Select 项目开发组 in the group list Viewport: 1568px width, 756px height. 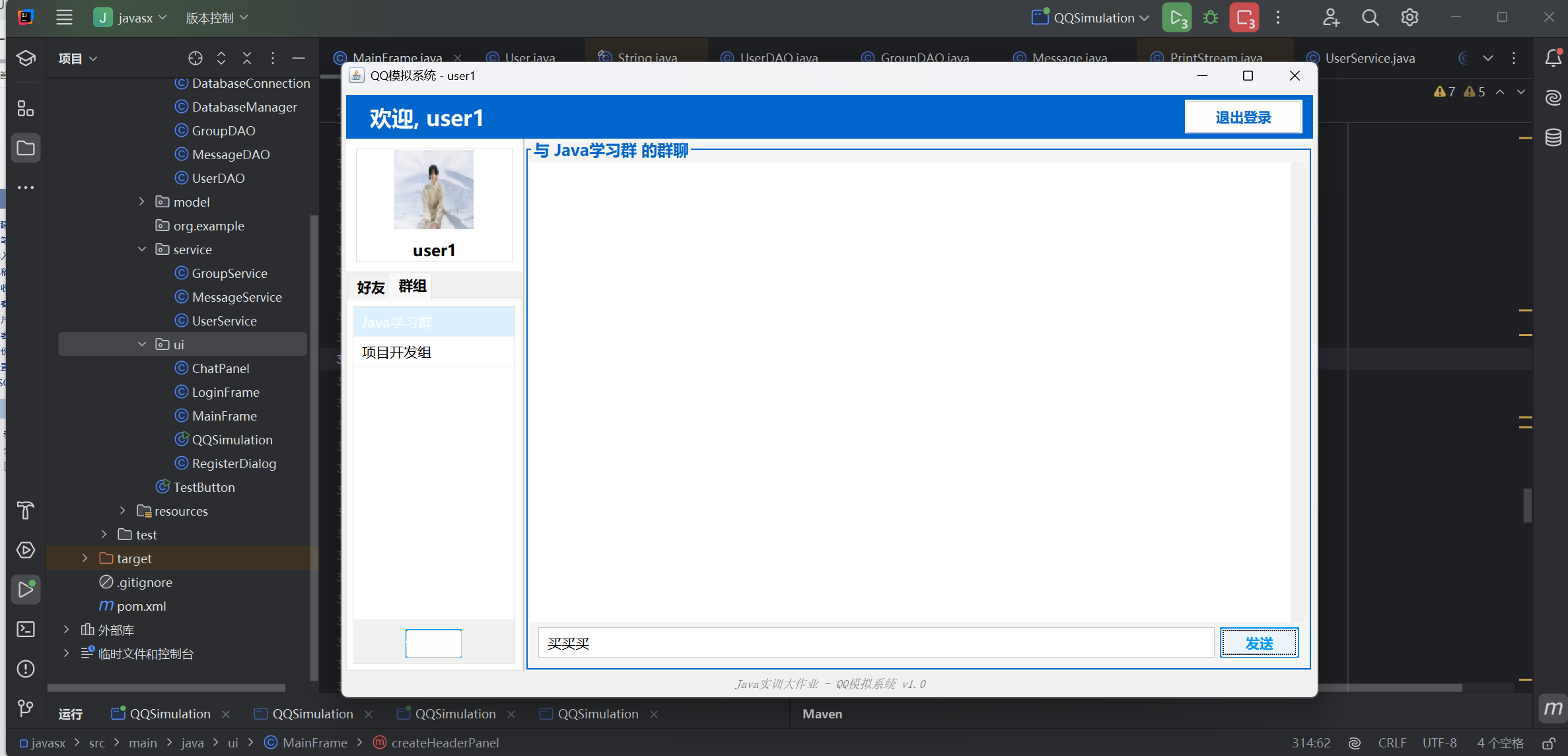[396, 352]
